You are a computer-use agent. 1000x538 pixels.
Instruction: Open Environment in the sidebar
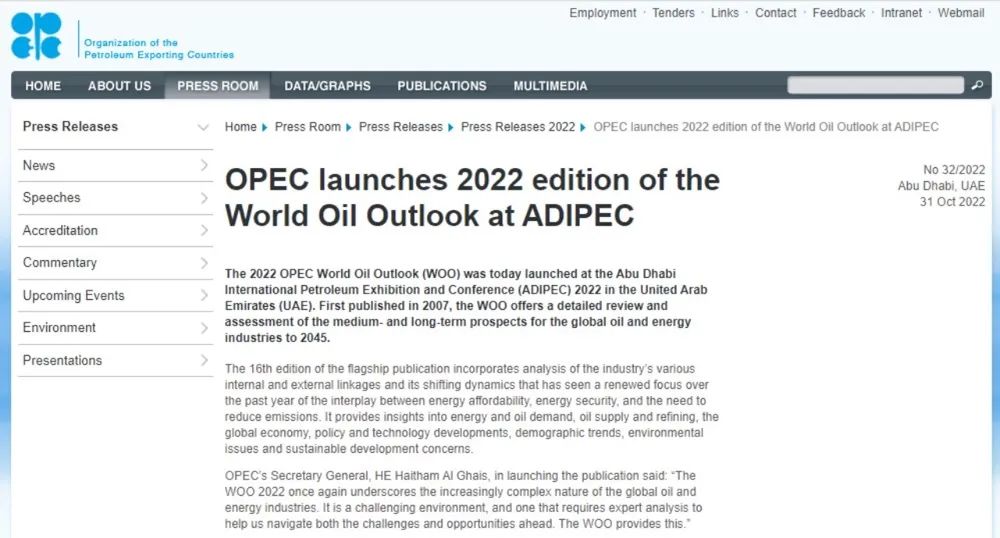pyautogui.click(x=59, y=328)
